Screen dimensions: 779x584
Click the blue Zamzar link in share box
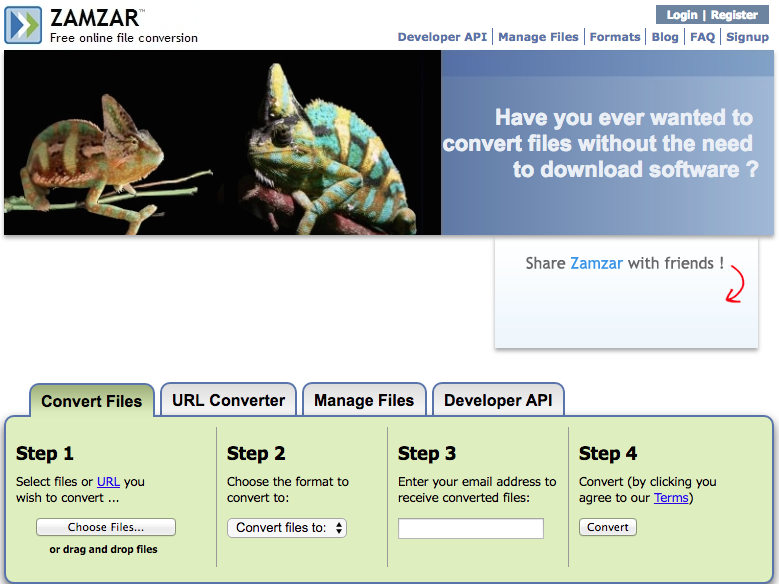click(x=596, y=263)
